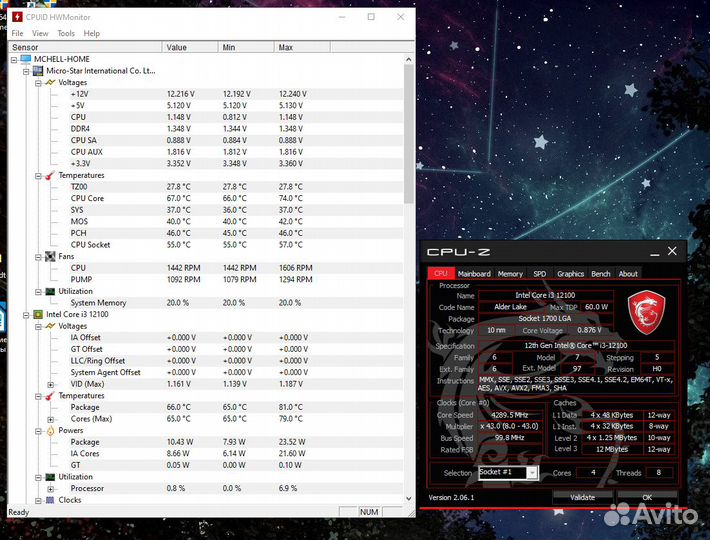Viewport: 710px width, 540px height.
Task: Click the Micro-Star motherboard icon
Action: point(38,71)
